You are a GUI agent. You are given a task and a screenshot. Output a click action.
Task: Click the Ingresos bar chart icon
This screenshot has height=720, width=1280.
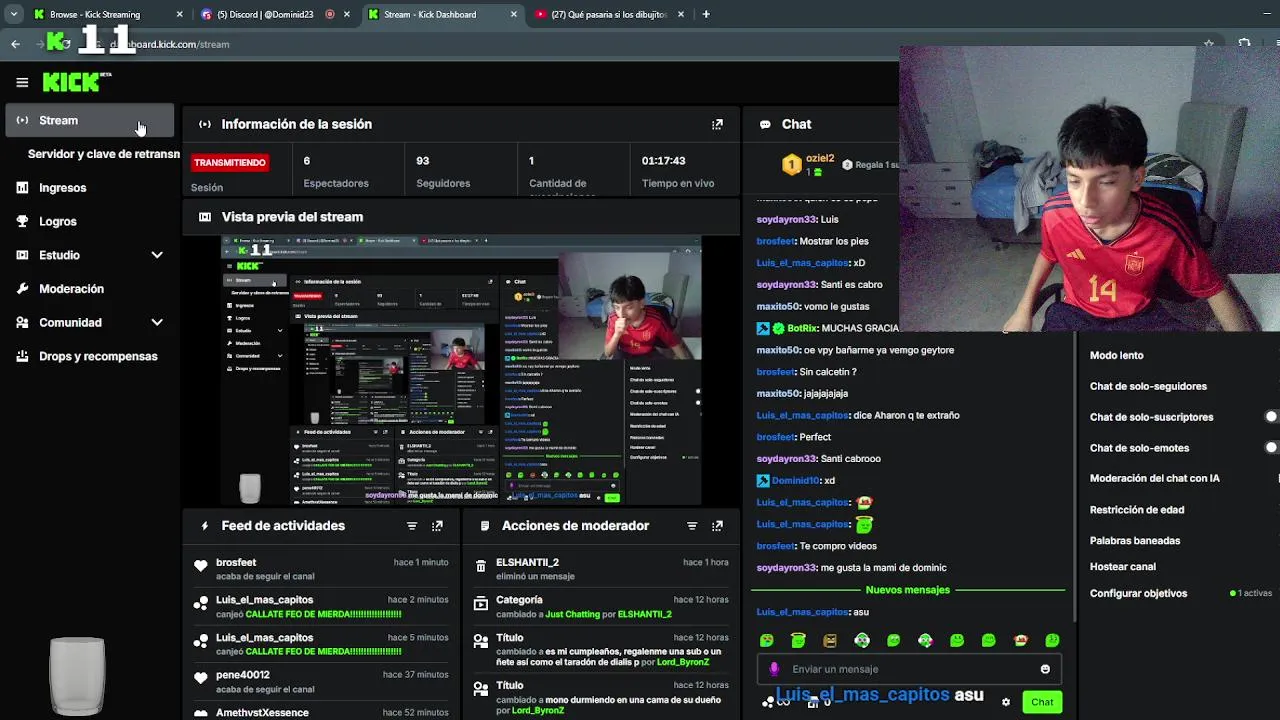click(x=22, y=188)
